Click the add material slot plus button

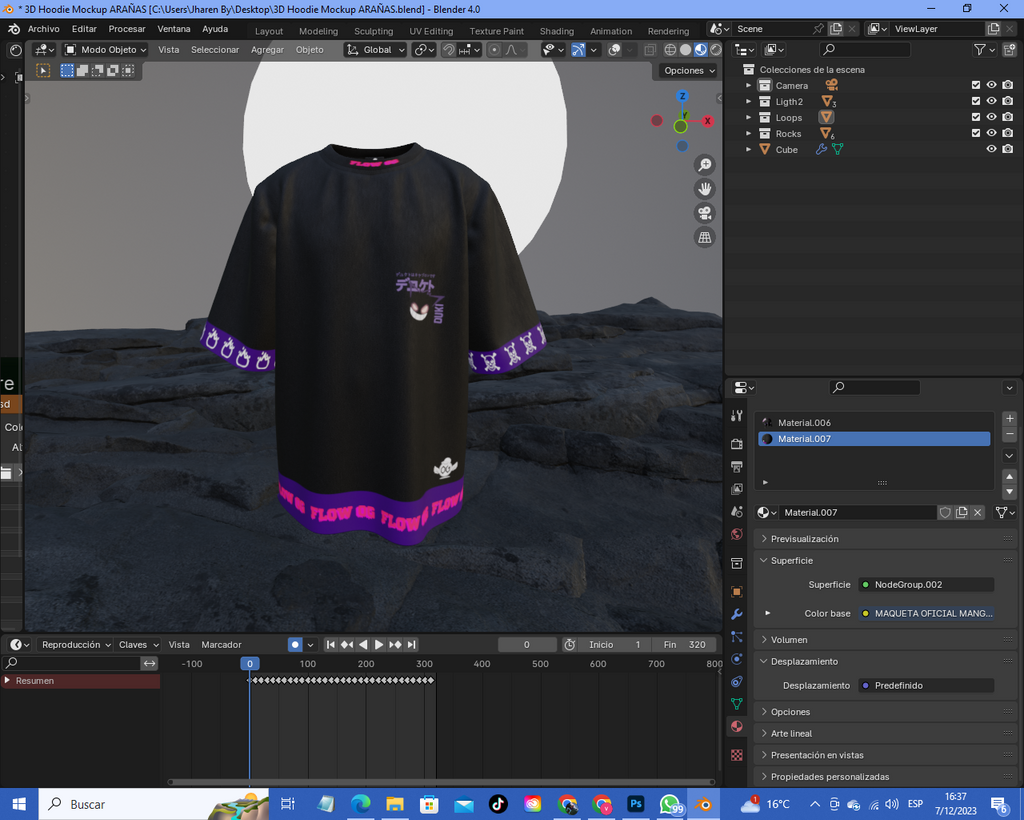(1009, 419)
